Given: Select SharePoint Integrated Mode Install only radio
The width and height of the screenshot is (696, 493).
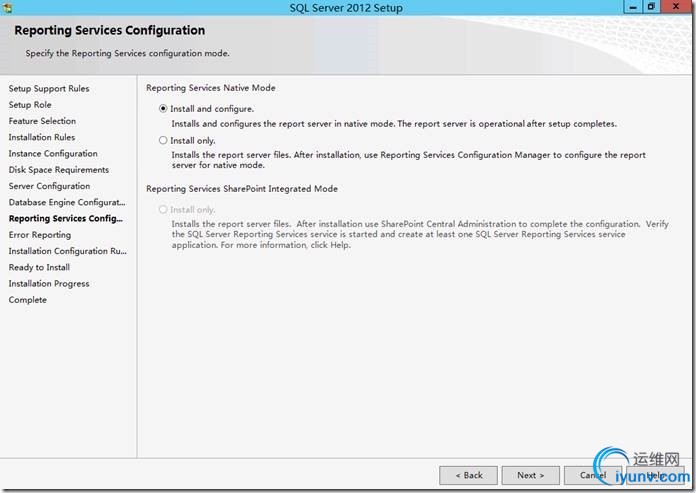Looking at the screenshot, I should (x=163, y=209).
